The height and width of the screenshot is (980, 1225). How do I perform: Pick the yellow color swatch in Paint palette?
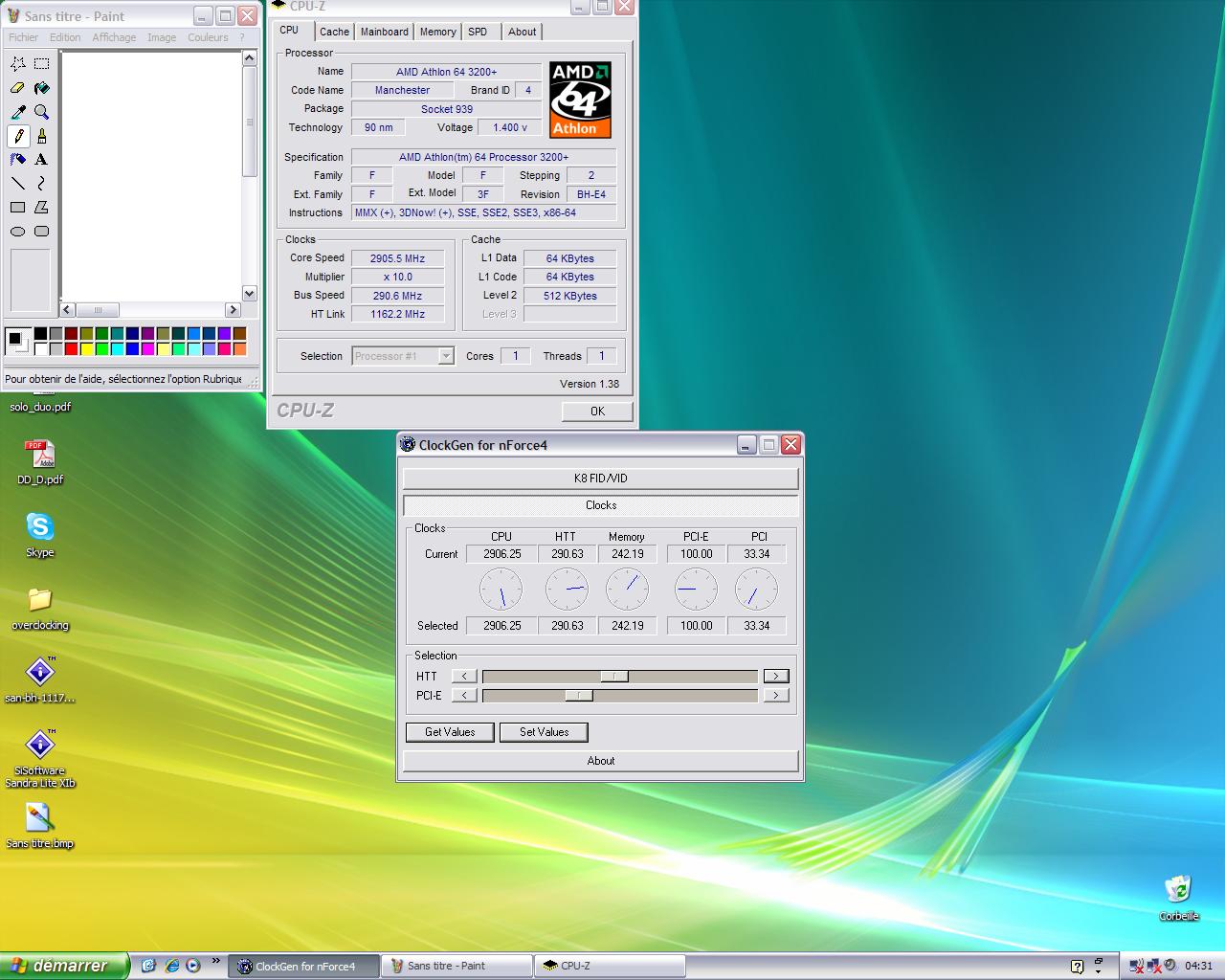point(86,348)
